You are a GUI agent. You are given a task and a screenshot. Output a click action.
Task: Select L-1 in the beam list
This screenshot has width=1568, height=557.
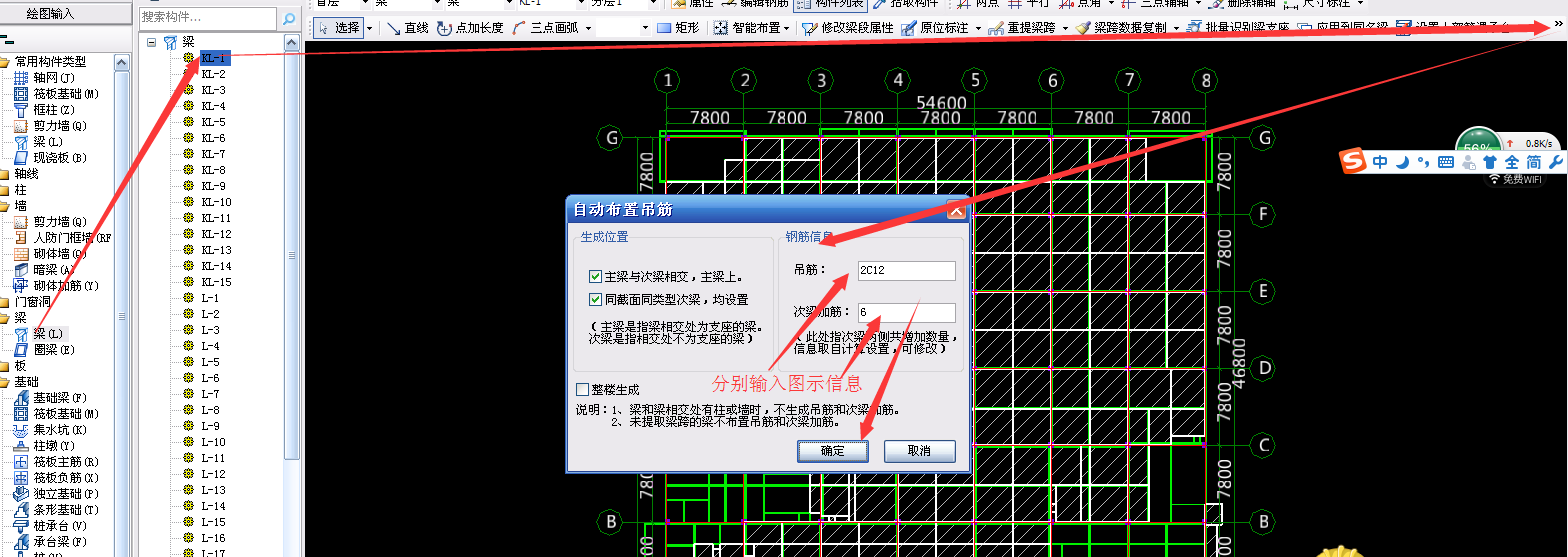(210, 298)
